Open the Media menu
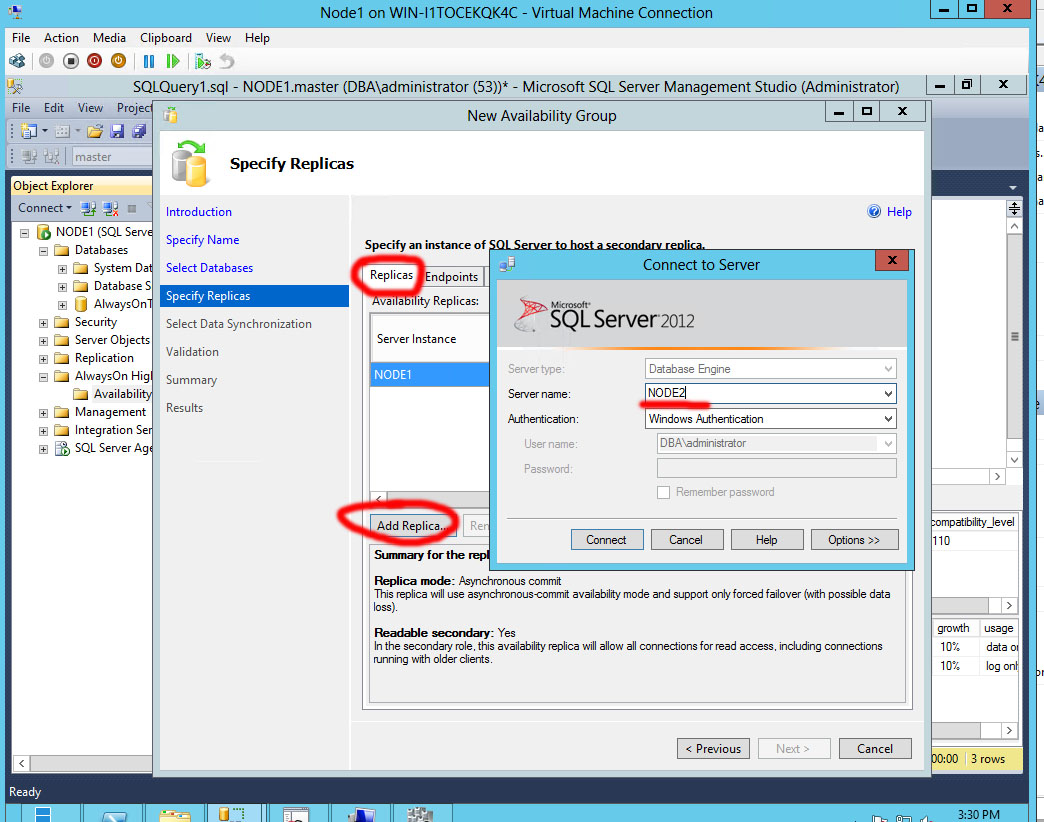This screenshot has height=822, width=1044. (x=109, y=38)
